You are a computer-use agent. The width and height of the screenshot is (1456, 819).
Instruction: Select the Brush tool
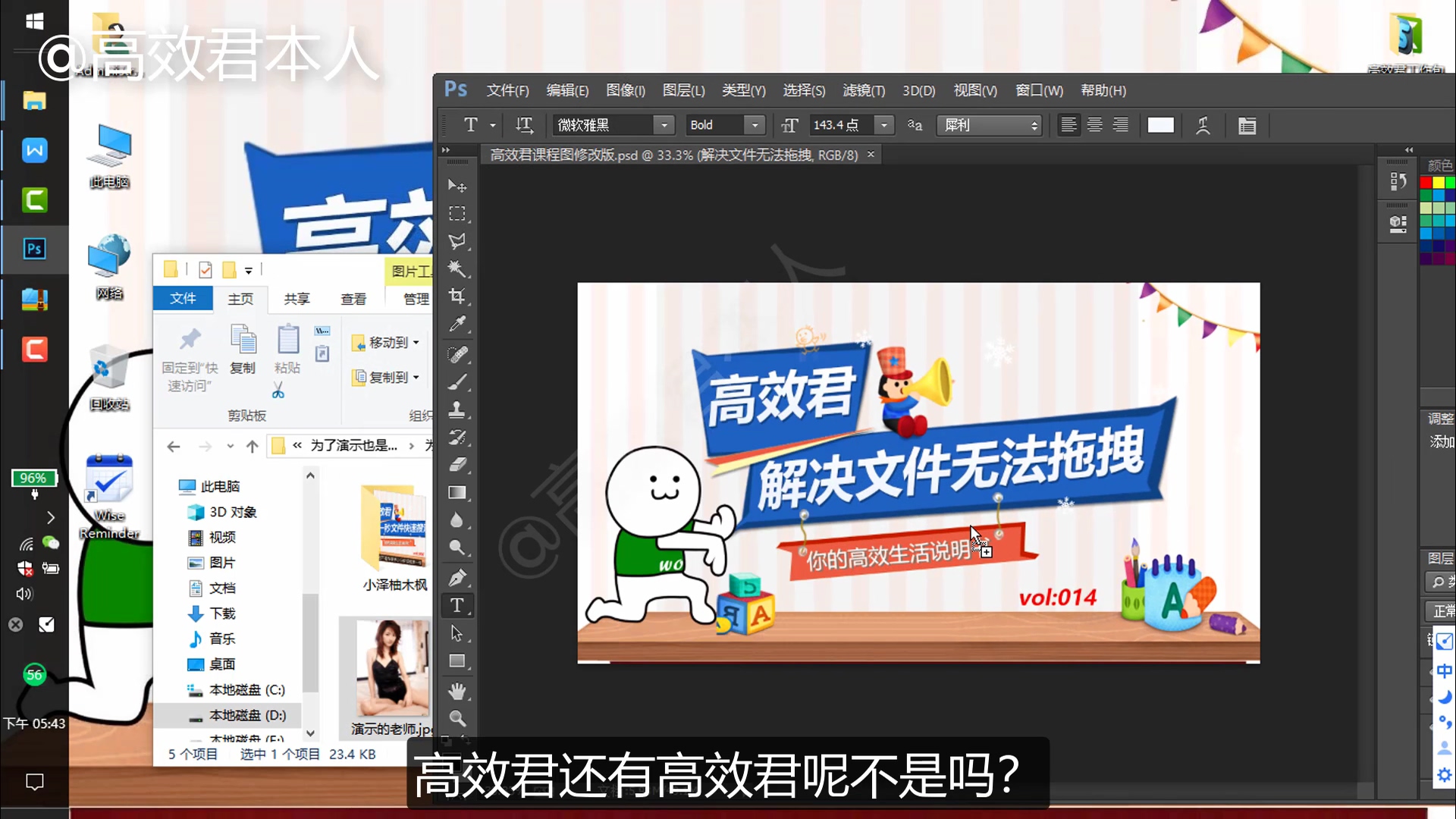pos(458,382)
